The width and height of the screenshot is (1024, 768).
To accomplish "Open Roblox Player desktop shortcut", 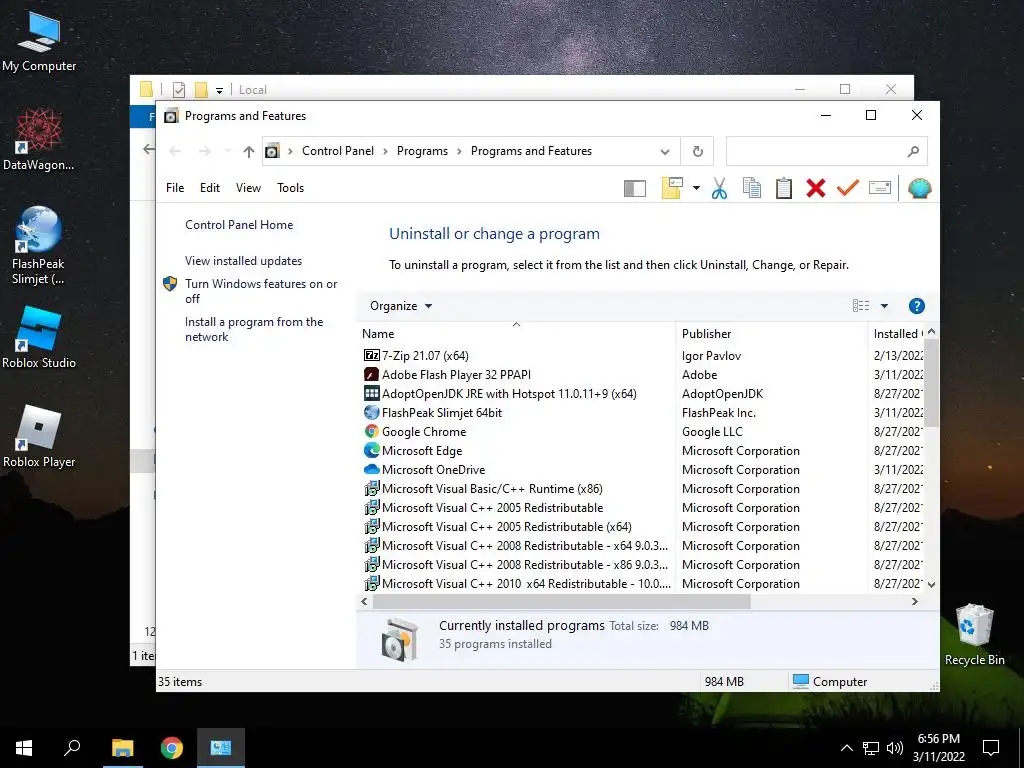I will (39, 437).
